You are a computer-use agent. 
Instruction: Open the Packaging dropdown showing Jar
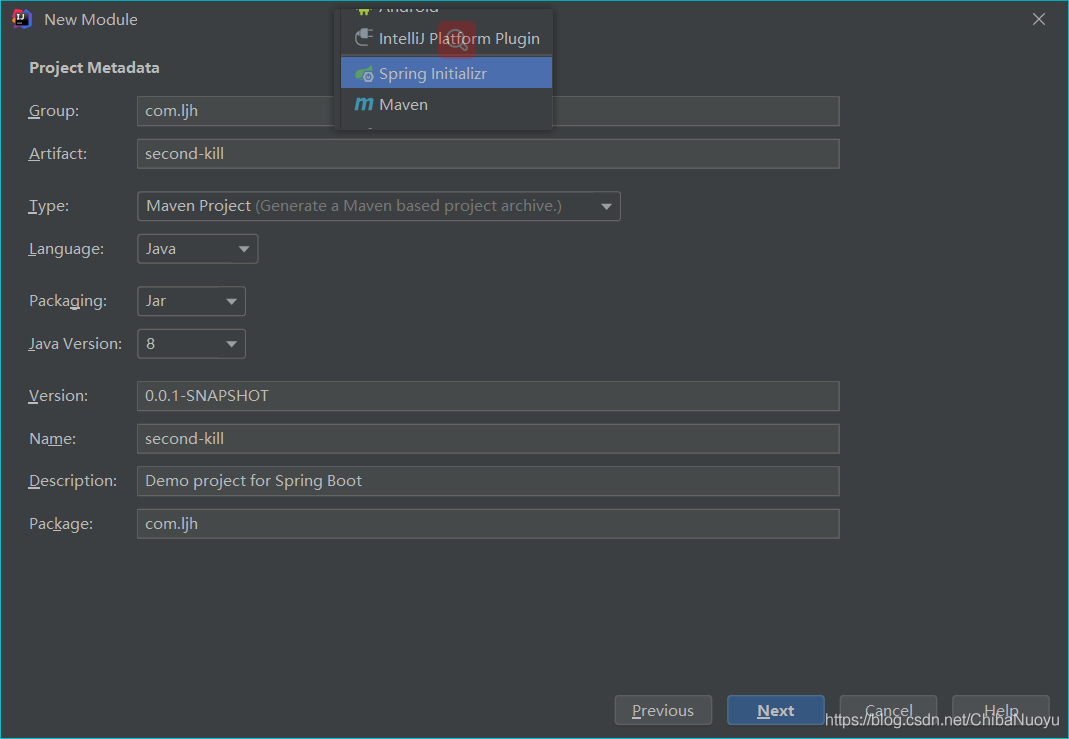[x=192, y=301]
